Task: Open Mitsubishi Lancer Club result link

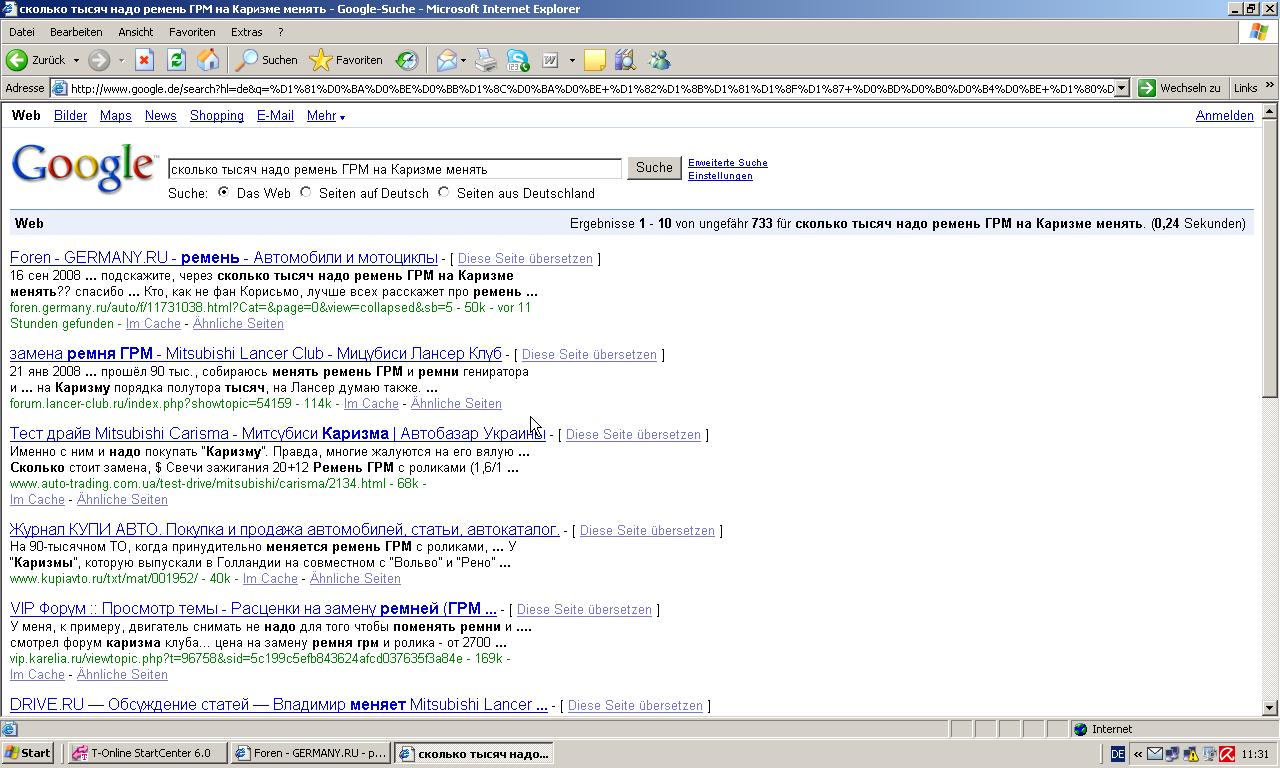Action: point(256,354)
